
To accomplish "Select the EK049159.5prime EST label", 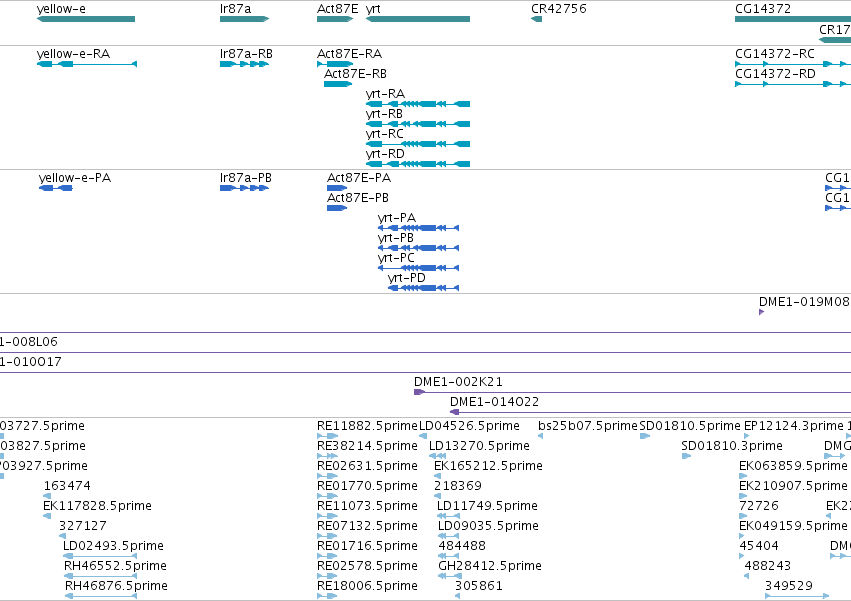I will (x=793, y=526).
